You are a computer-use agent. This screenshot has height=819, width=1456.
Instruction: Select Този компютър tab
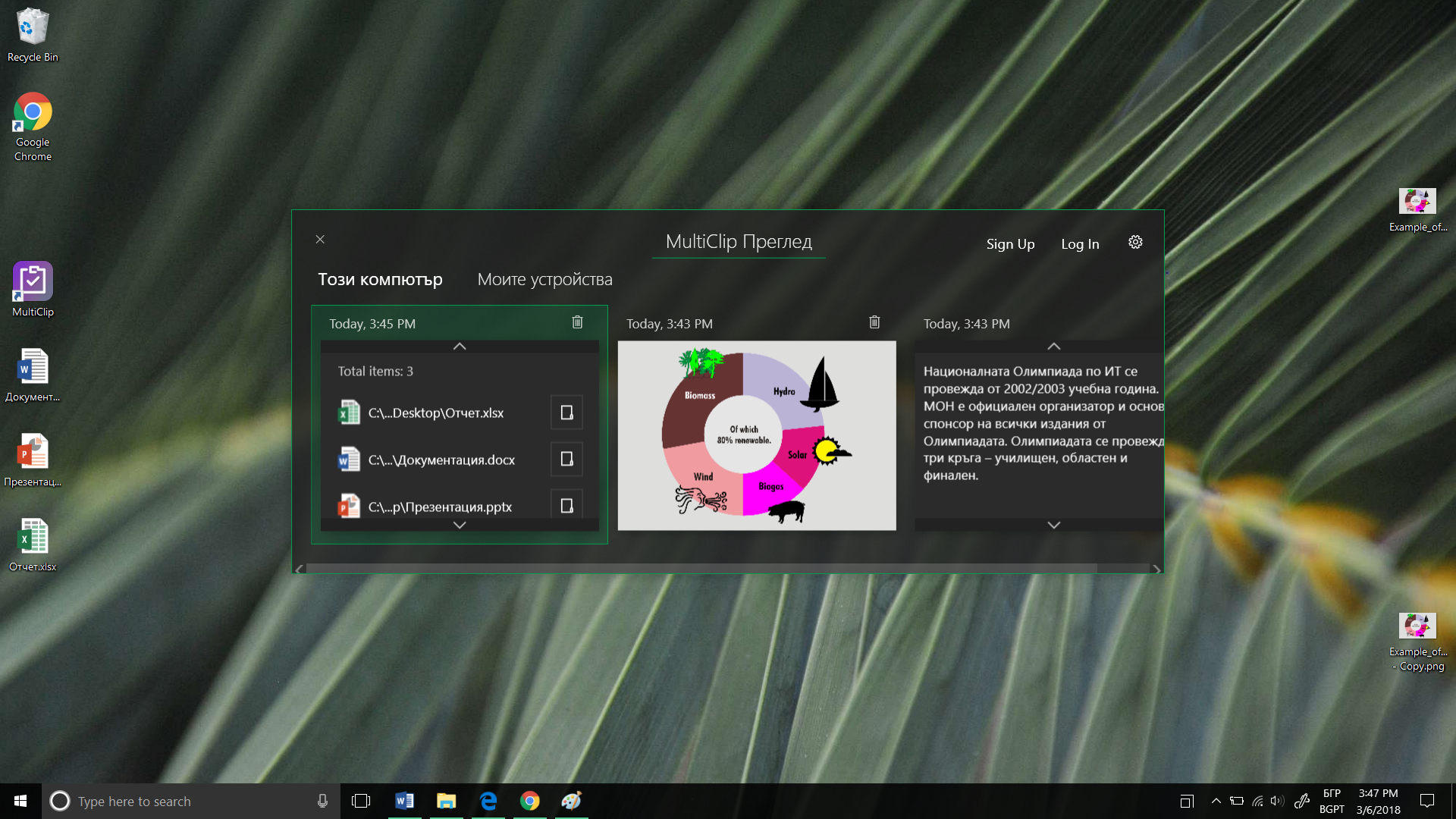(380, 279)
